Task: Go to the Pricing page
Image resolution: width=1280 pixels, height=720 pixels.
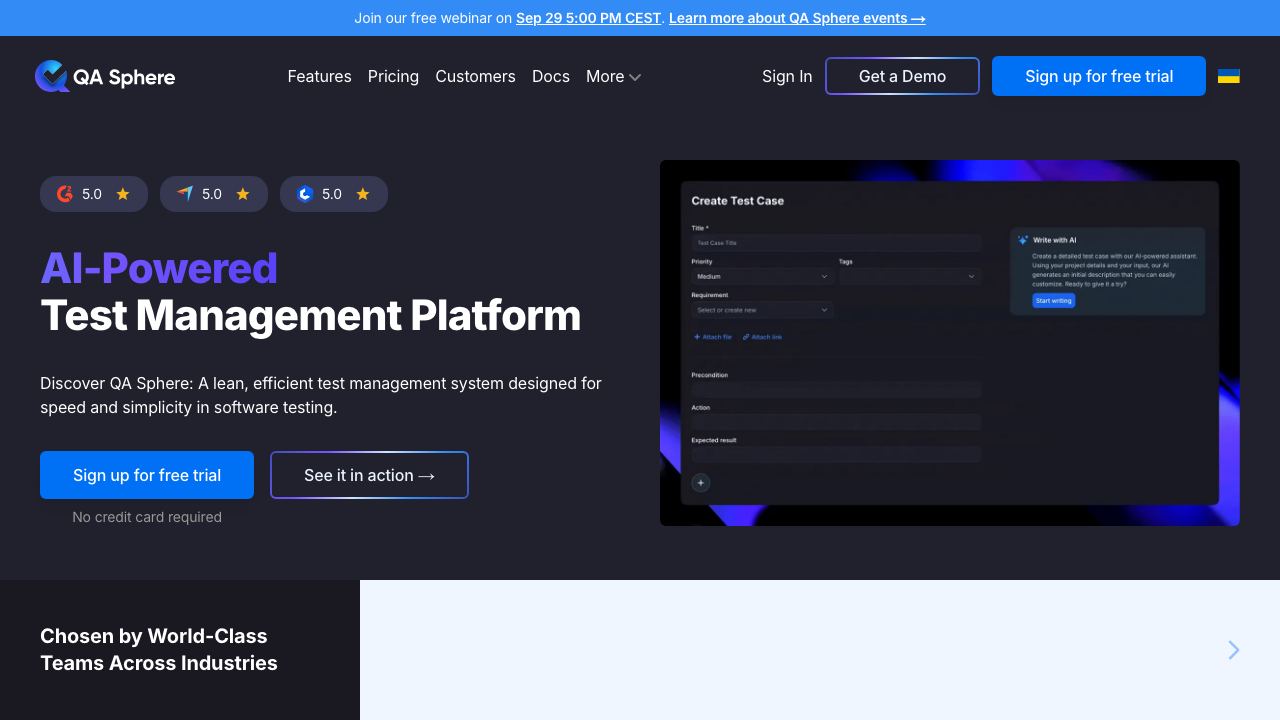Action: tap(393, 76)
